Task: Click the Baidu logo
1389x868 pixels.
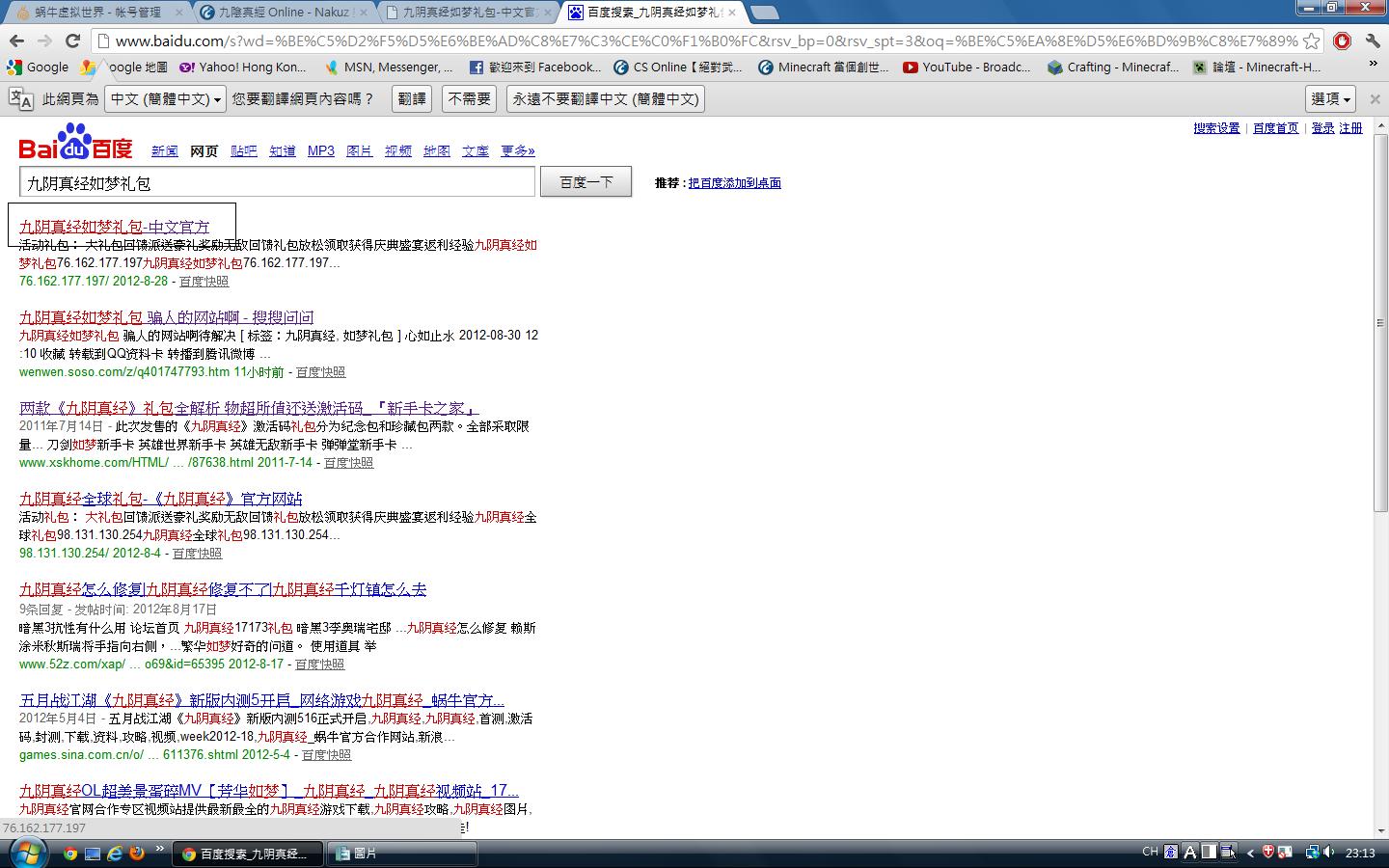Action: pyautogui.click(x=75, y=145)
